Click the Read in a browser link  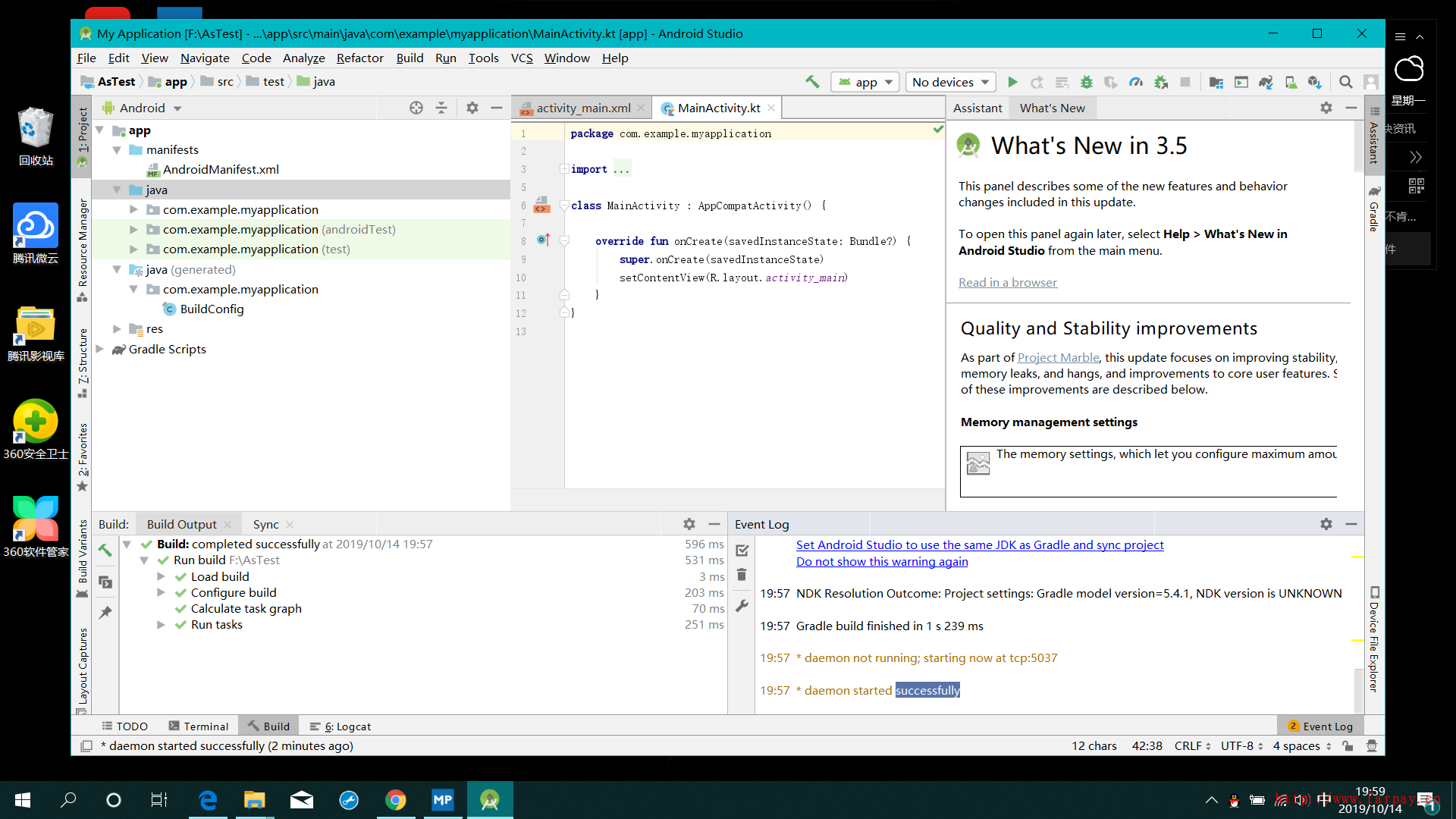tap(1007, 282)
